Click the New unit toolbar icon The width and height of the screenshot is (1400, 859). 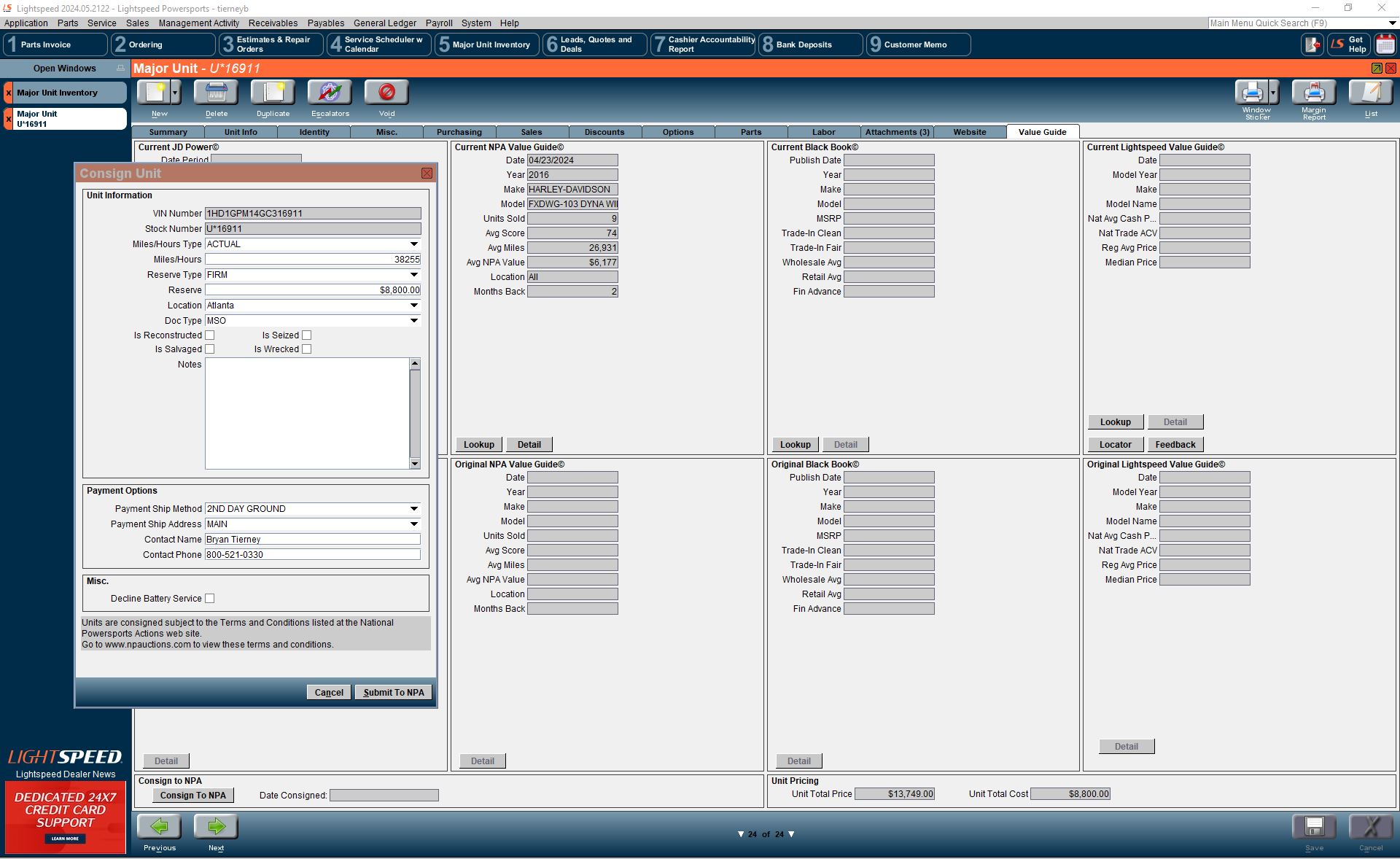(x=154, y=93)
